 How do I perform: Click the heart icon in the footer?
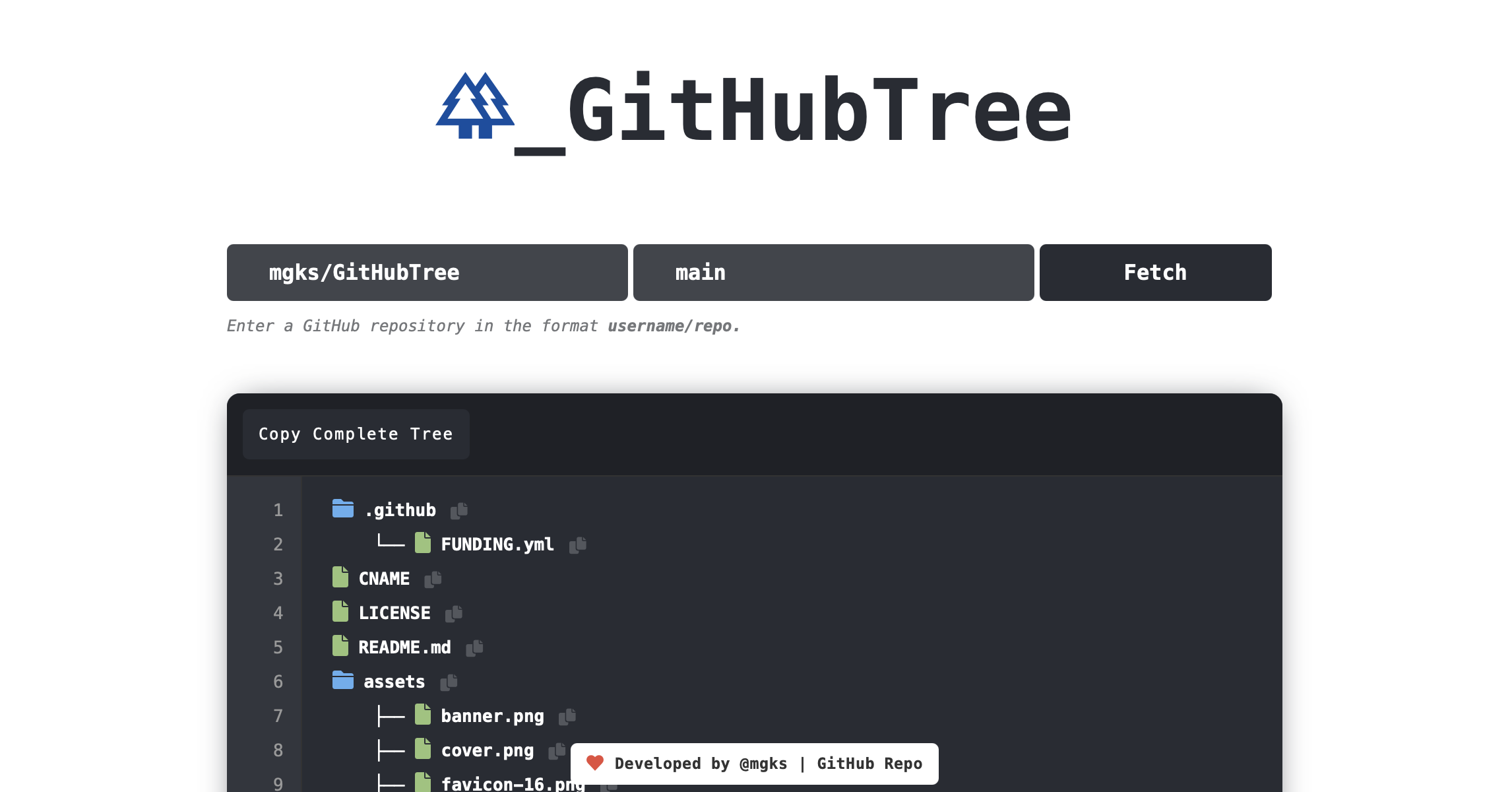pos(596,763)
